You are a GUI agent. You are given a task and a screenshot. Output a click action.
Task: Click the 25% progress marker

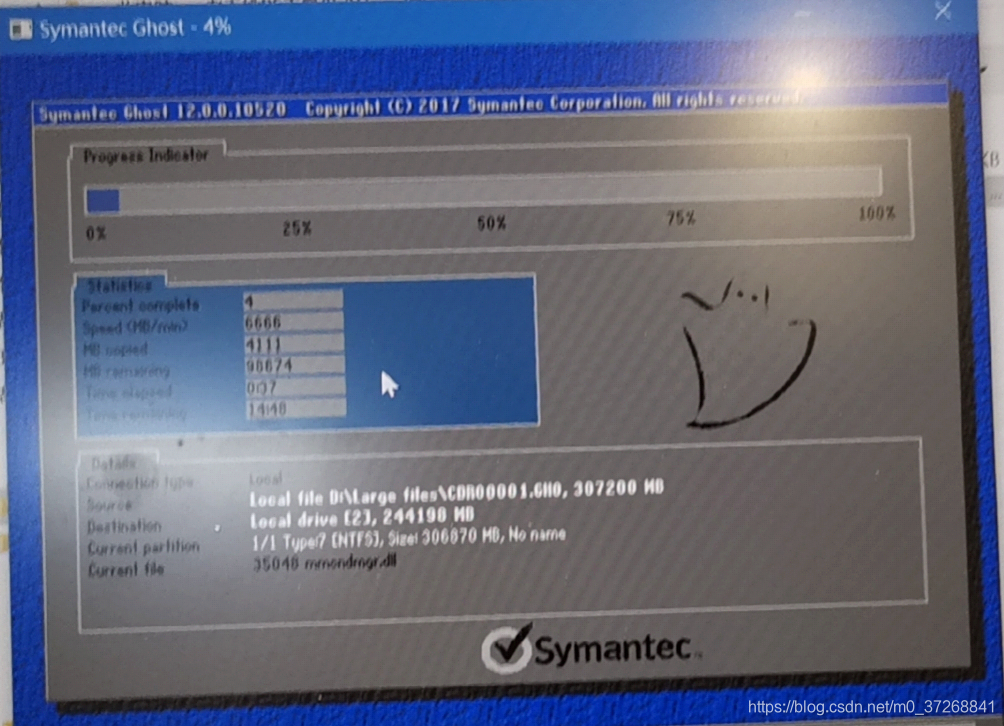pyautogui.click(x=297, y=228)
